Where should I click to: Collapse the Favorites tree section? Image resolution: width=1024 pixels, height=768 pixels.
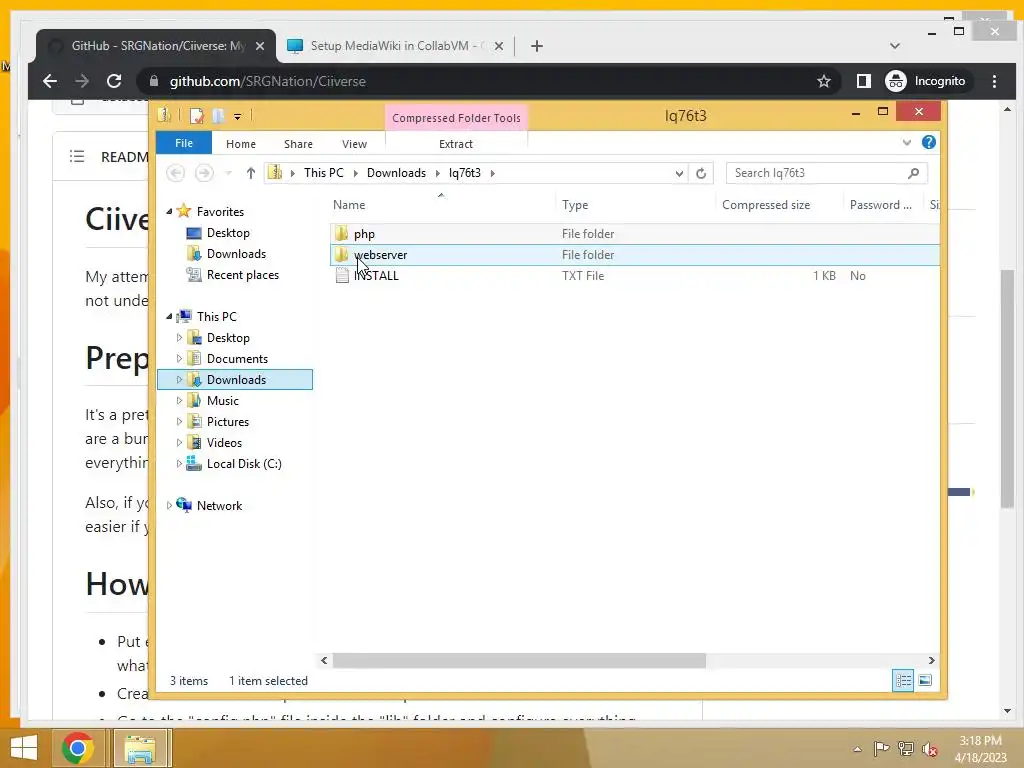pos(169,211)
